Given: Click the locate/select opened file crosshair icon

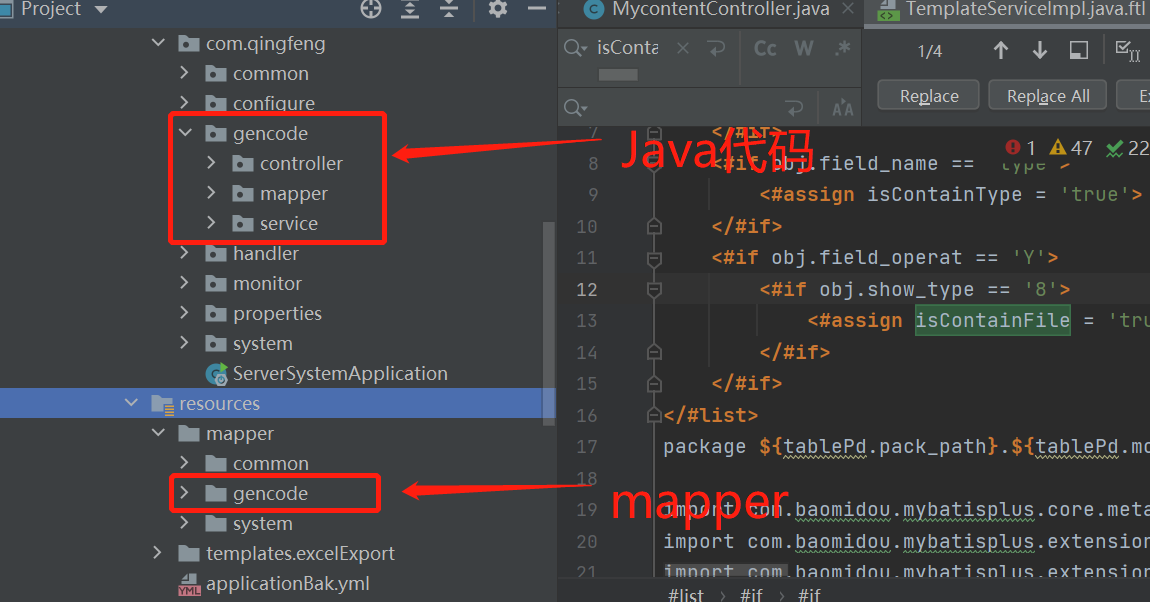Looking at the screenshot, I should point(371,9).
